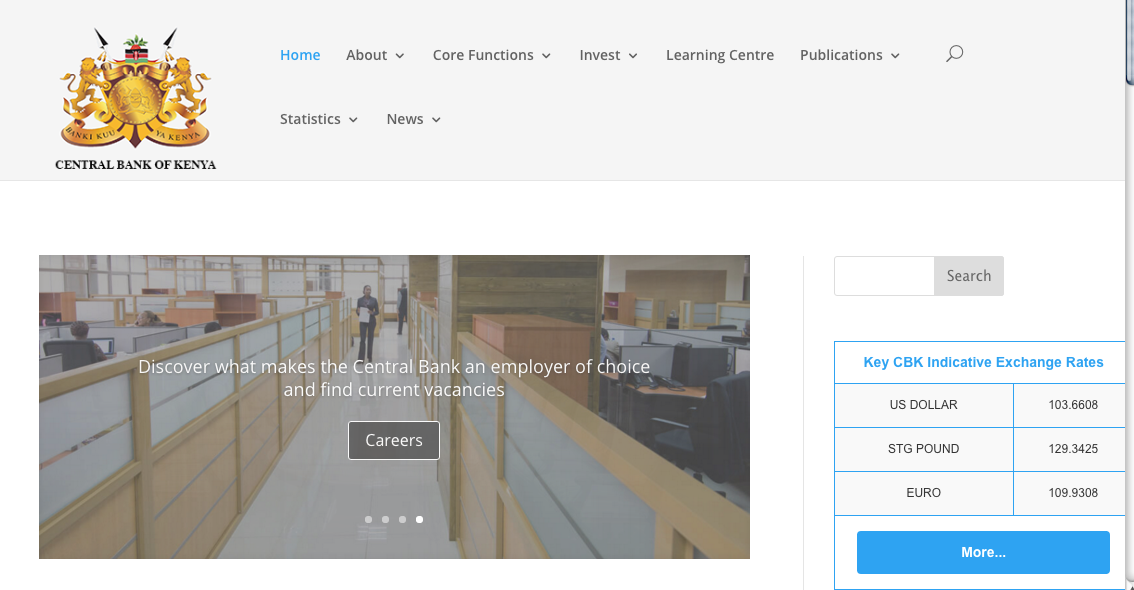
Task: Click the magnifier search icon in navigation
Action: 954,54
